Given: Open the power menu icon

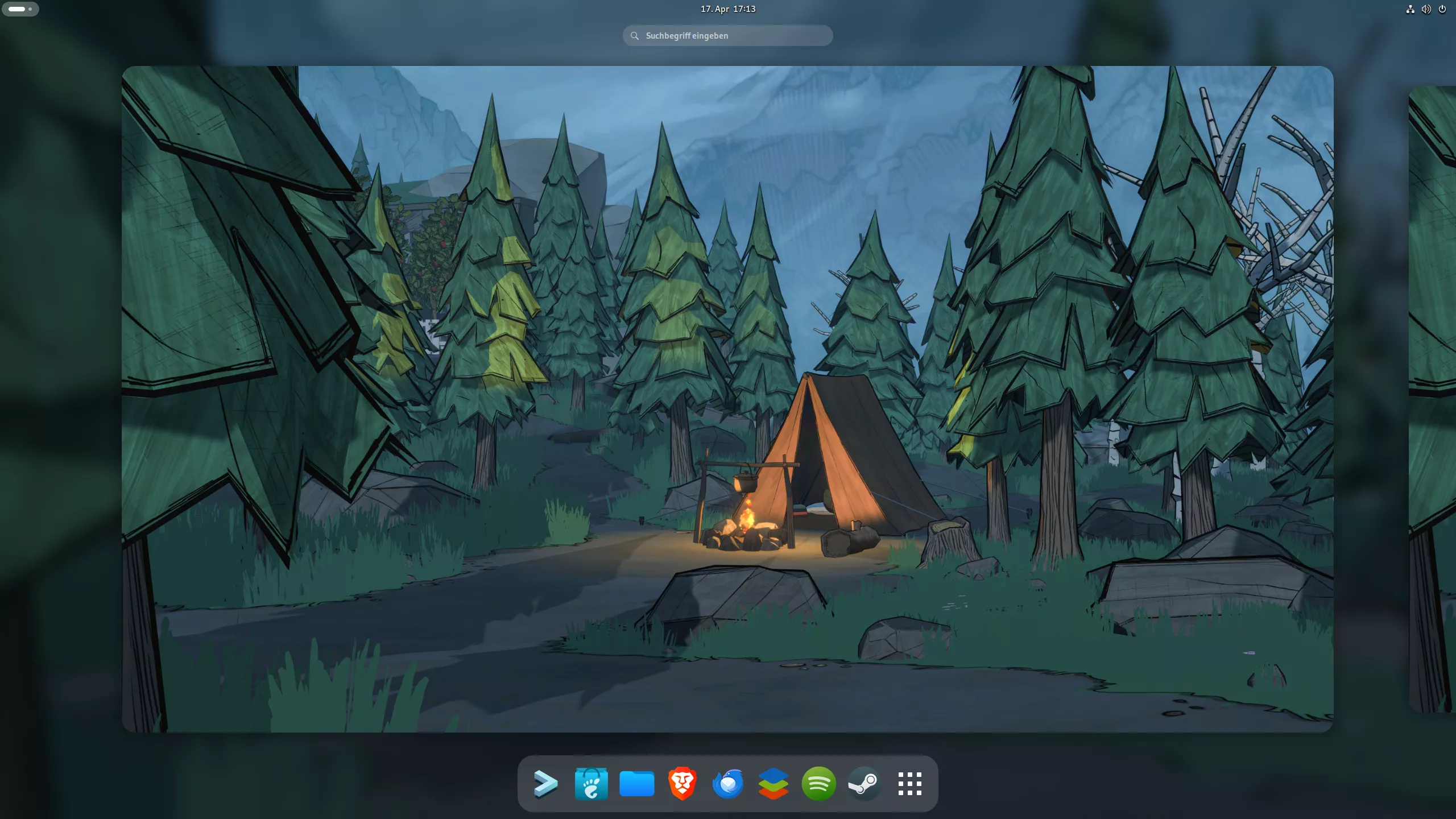Looking at the screenshot, I should pyautogui.click(x=1442, y=9).
